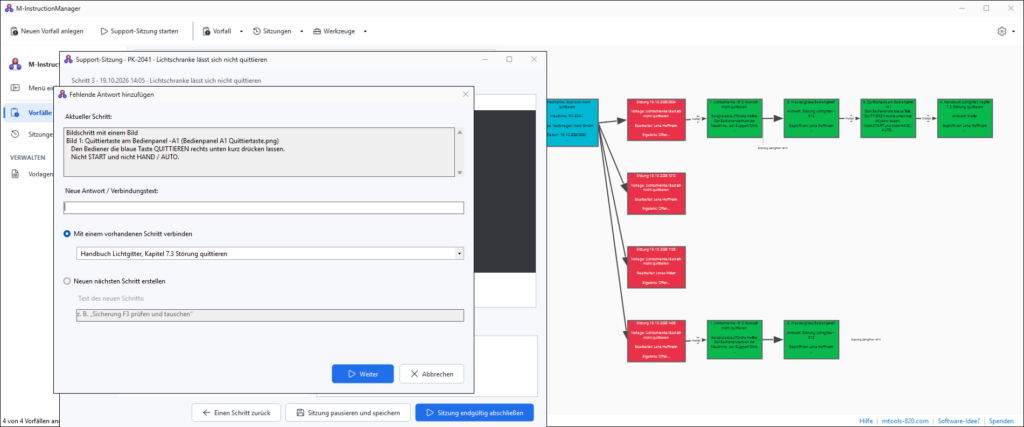Open the Software-Idee? link
The height and width of the screenshot is (427, 1024).
tap(959, 421)
